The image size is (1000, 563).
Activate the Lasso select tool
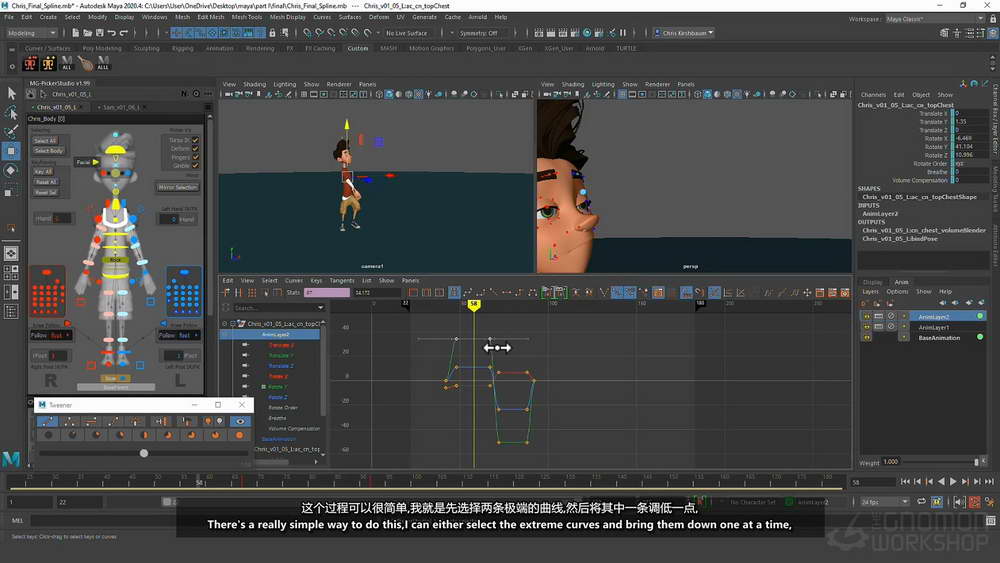11,113
